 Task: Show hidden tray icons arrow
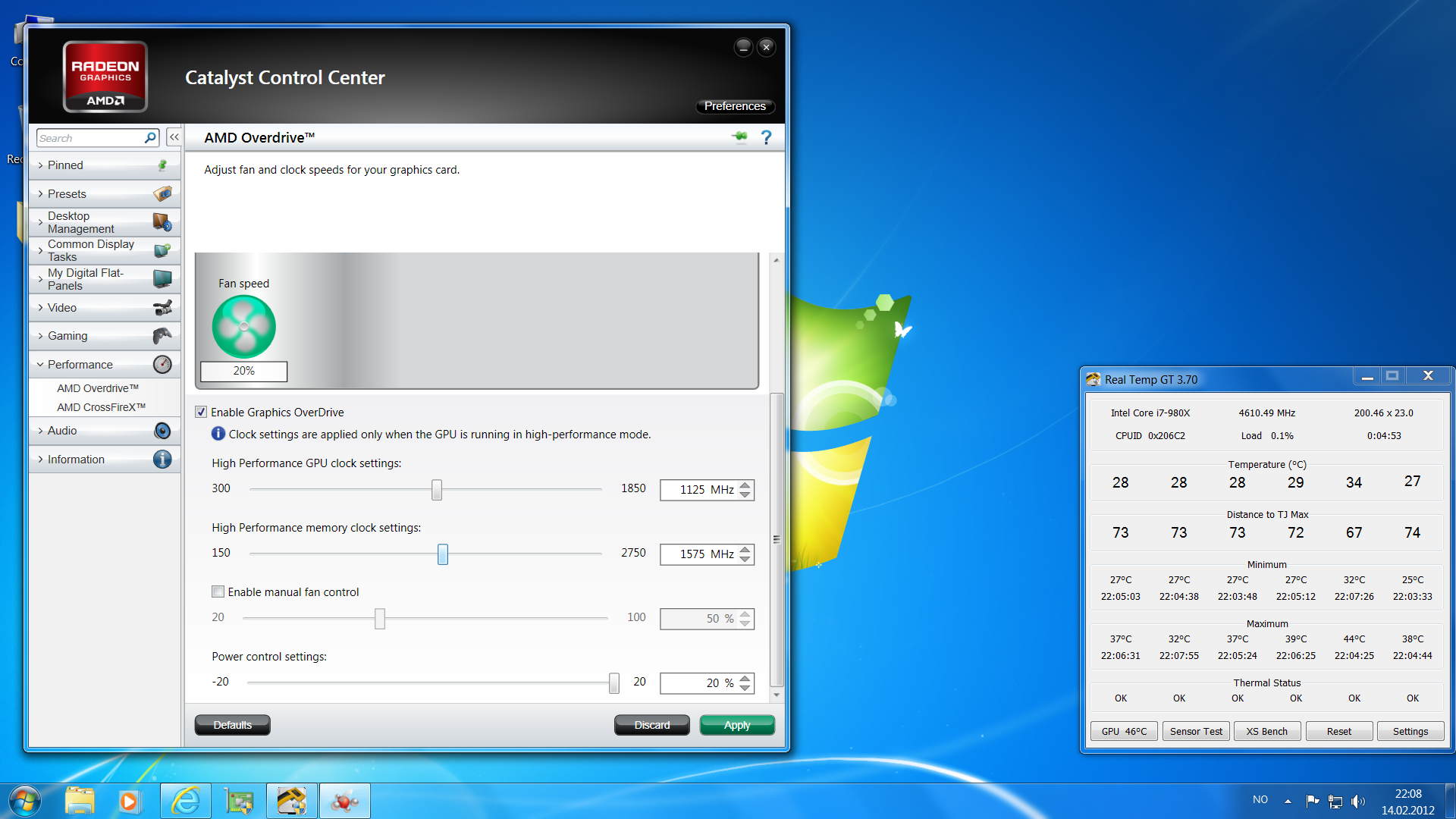1288,801
